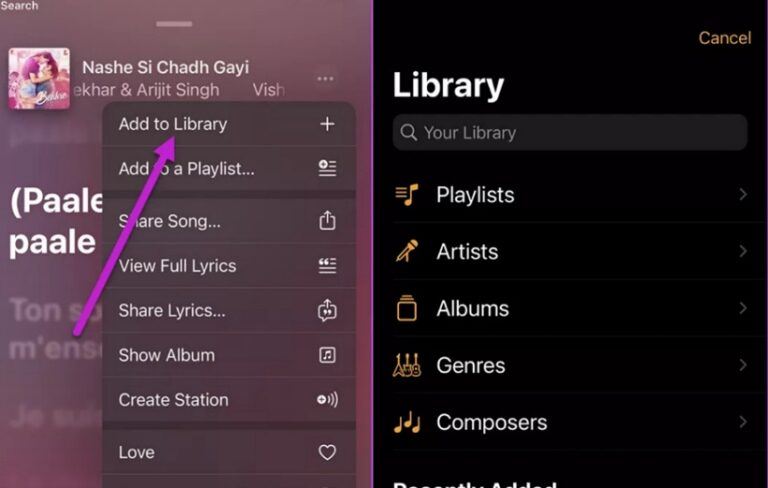Viewport: 768px width, 488px height.
Task: Tap the heart icon next to Love
Action: pyautogui.click(x=327, y=452)
